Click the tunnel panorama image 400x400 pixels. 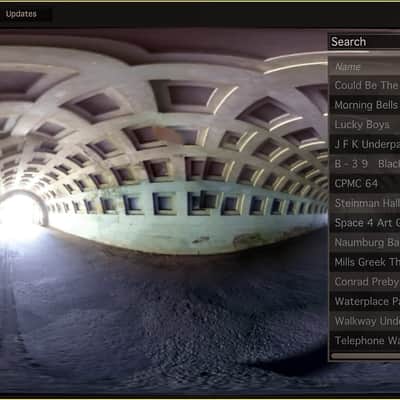pos(163,212)
